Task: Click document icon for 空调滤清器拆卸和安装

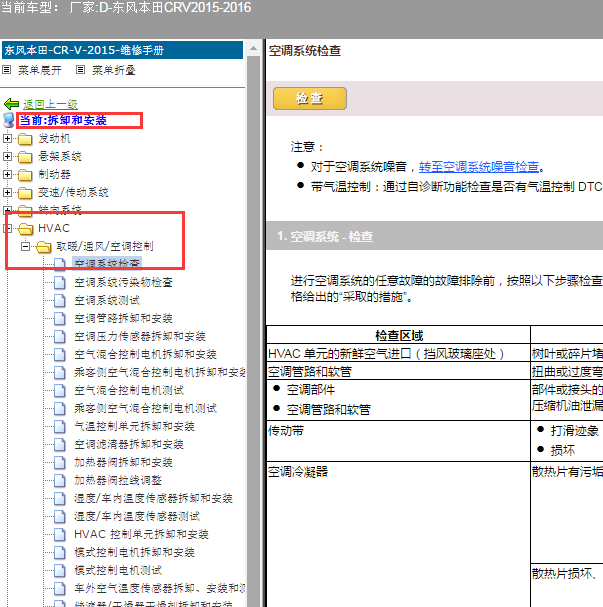Action: click(x=60, y=444)
